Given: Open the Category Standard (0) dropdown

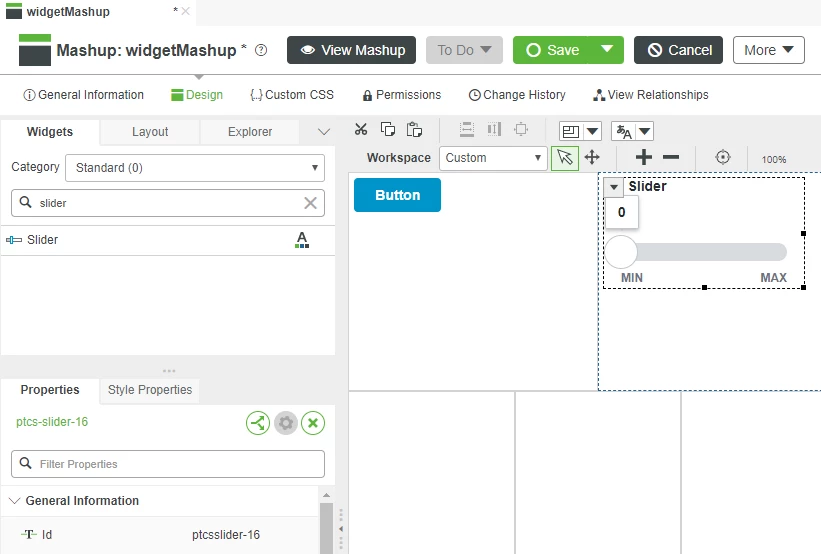Looking at the screenshot, I should (x=195, y=168).
